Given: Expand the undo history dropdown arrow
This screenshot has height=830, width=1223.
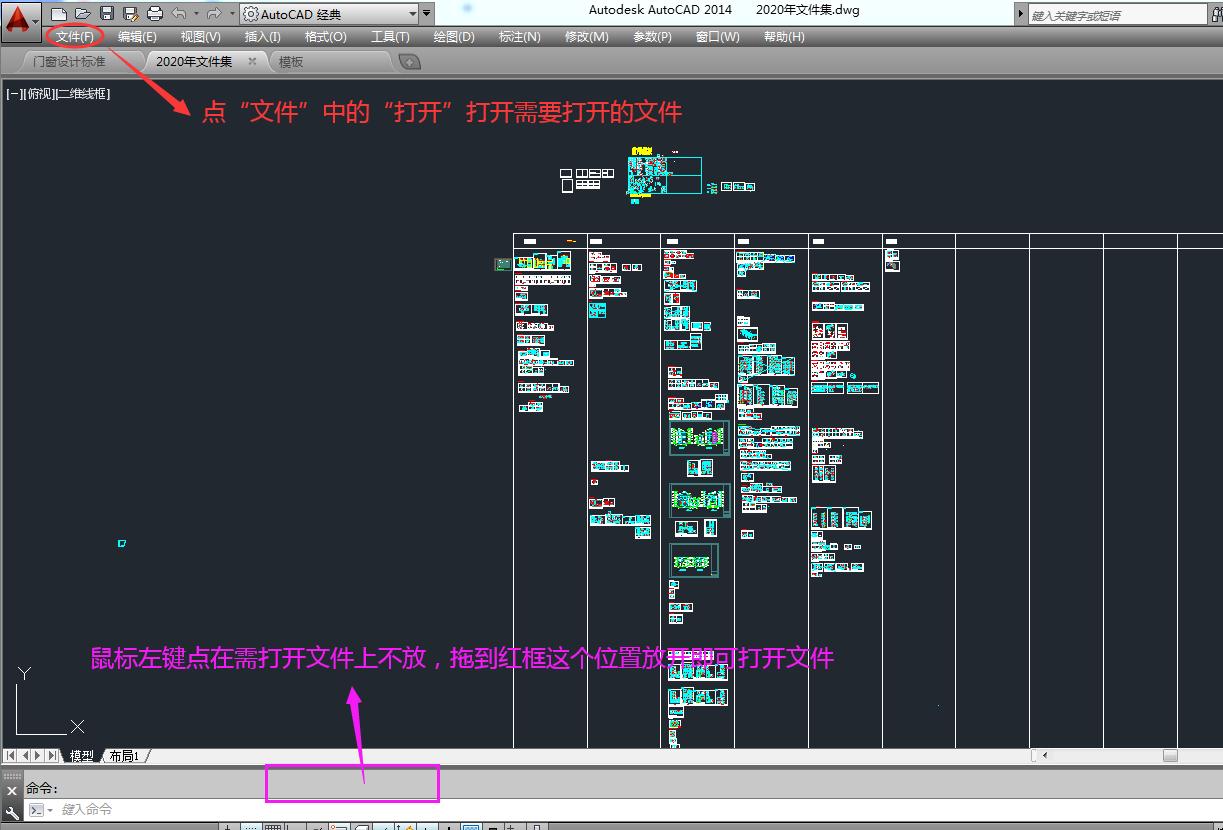Looking at the screenshot, I should (196, 14).
